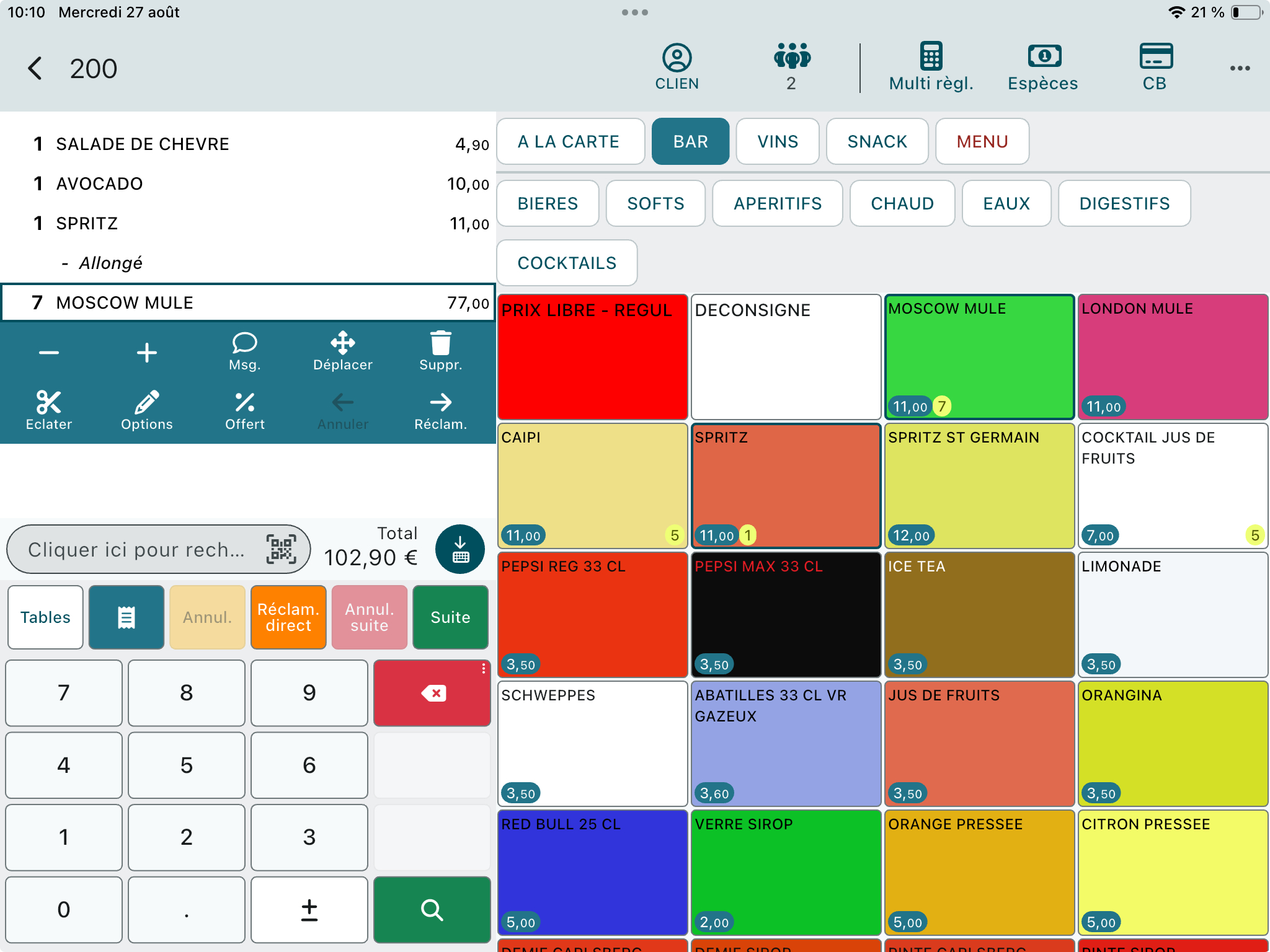
Task: Filter by APERITIFS subcategory
Action: click(x=778, y=203)
